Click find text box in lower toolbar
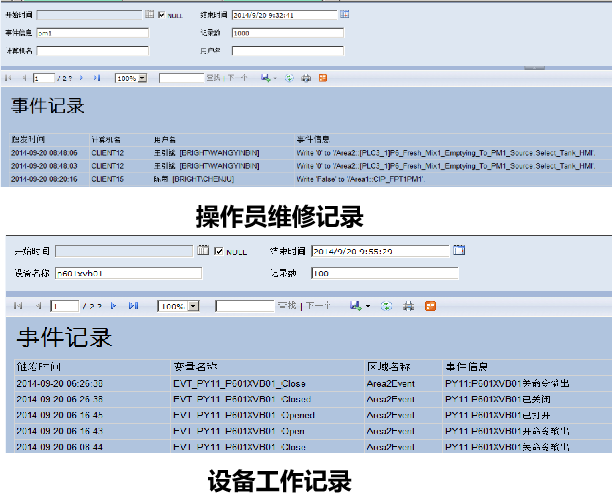The image size is (613, 500). pos(244,306)
